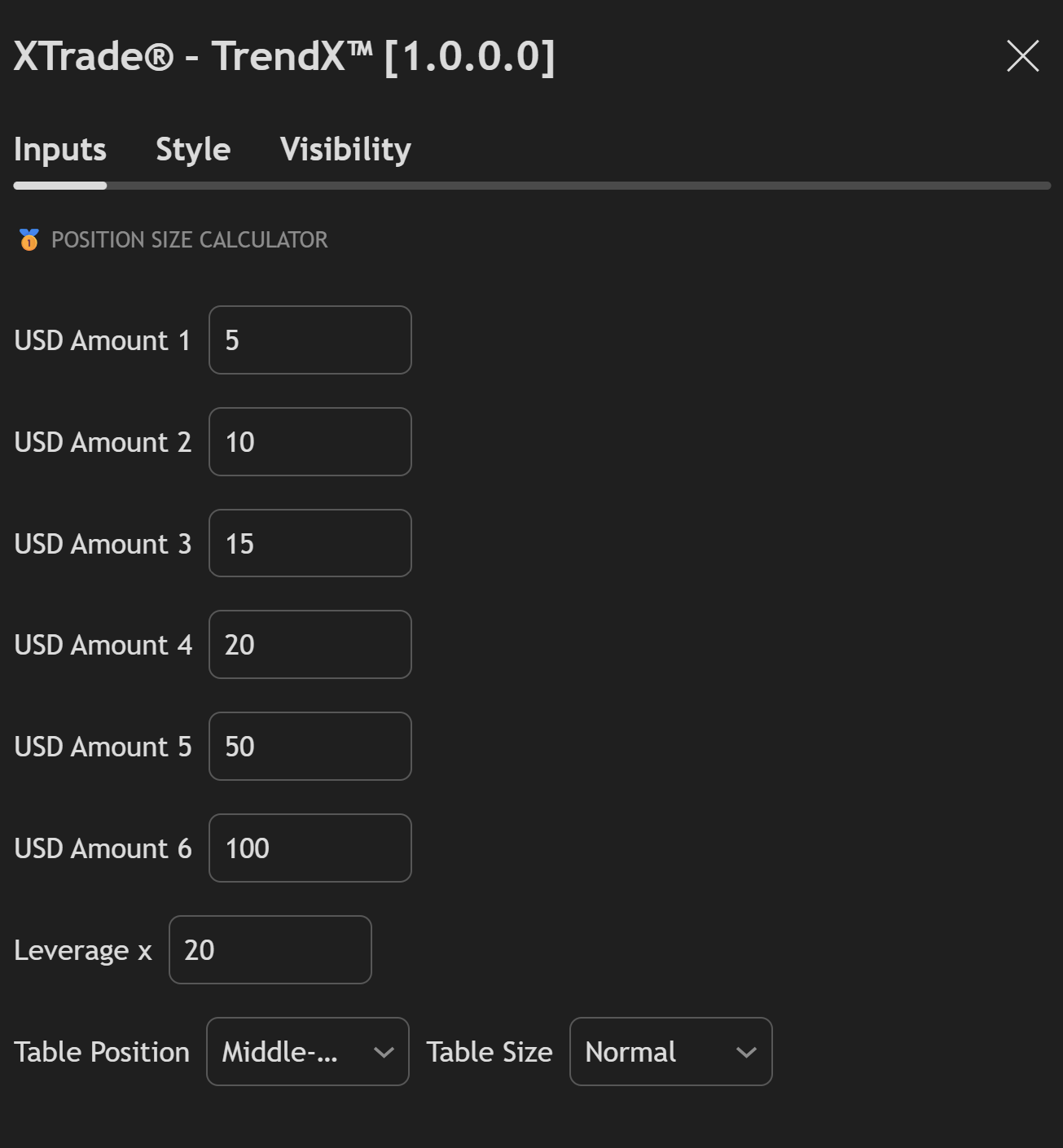Select the Inputs tab

(59, 149)
